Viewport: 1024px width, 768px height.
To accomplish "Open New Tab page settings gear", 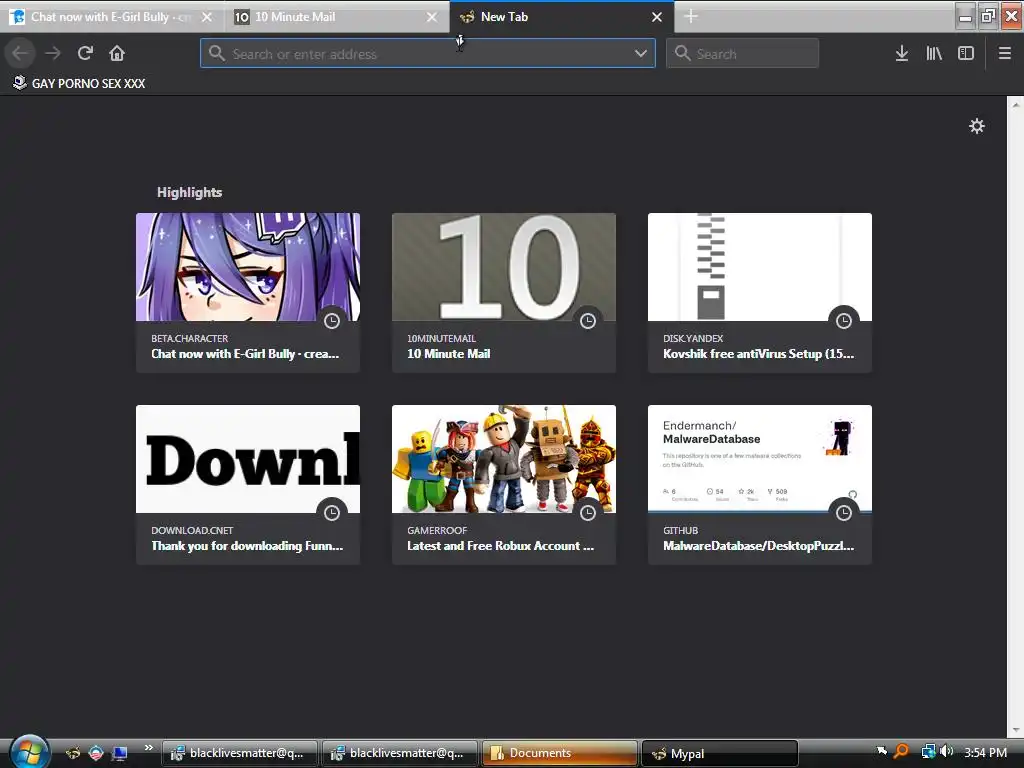I will [976, 126].
